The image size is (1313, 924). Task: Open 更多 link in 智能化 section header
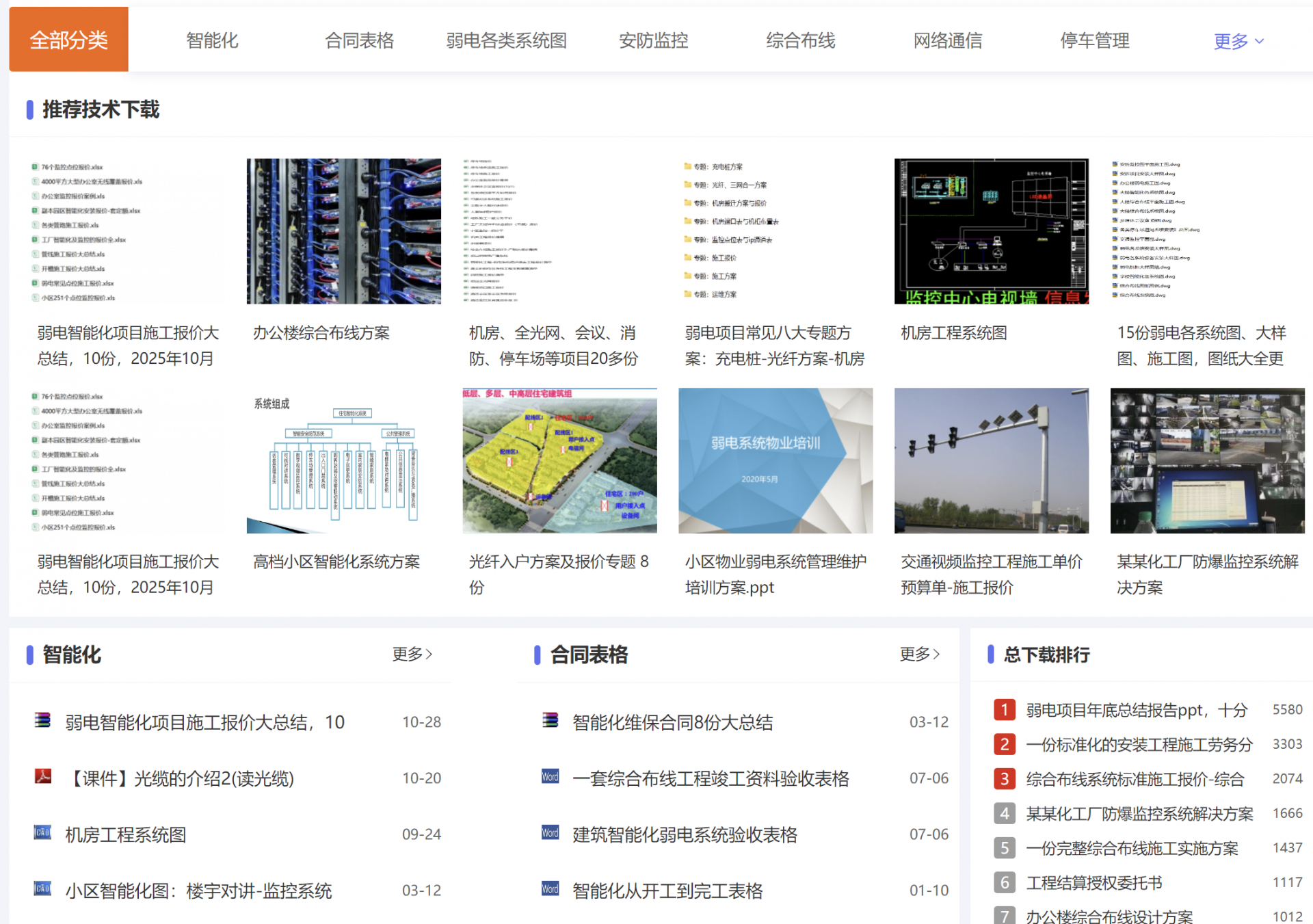(412, 654)
